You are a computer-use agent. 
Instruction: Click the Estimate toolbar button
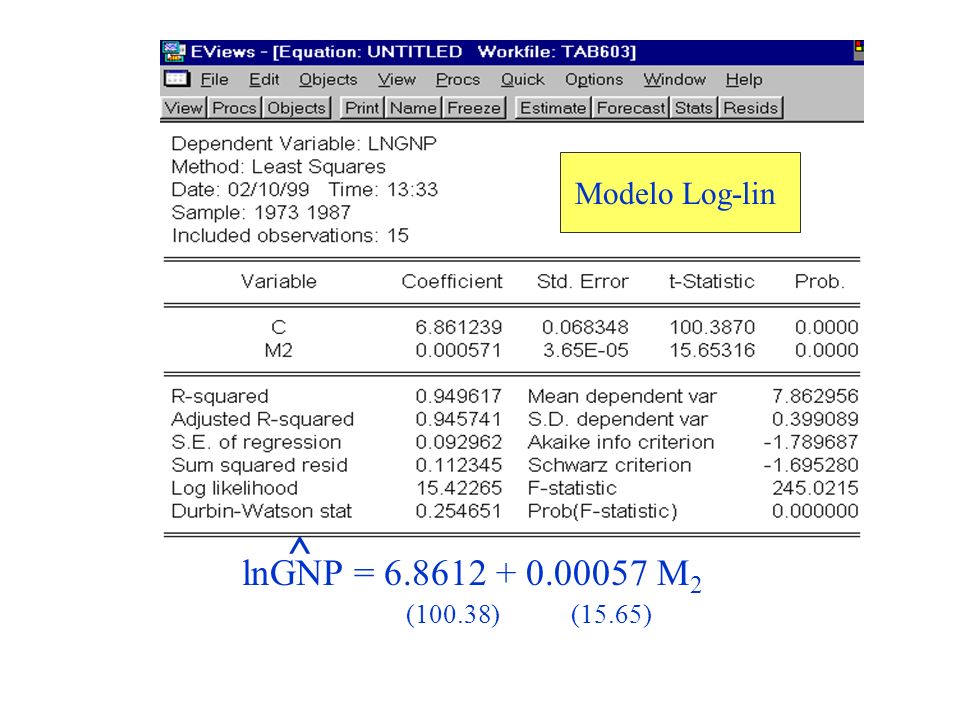tap(553, 108)
